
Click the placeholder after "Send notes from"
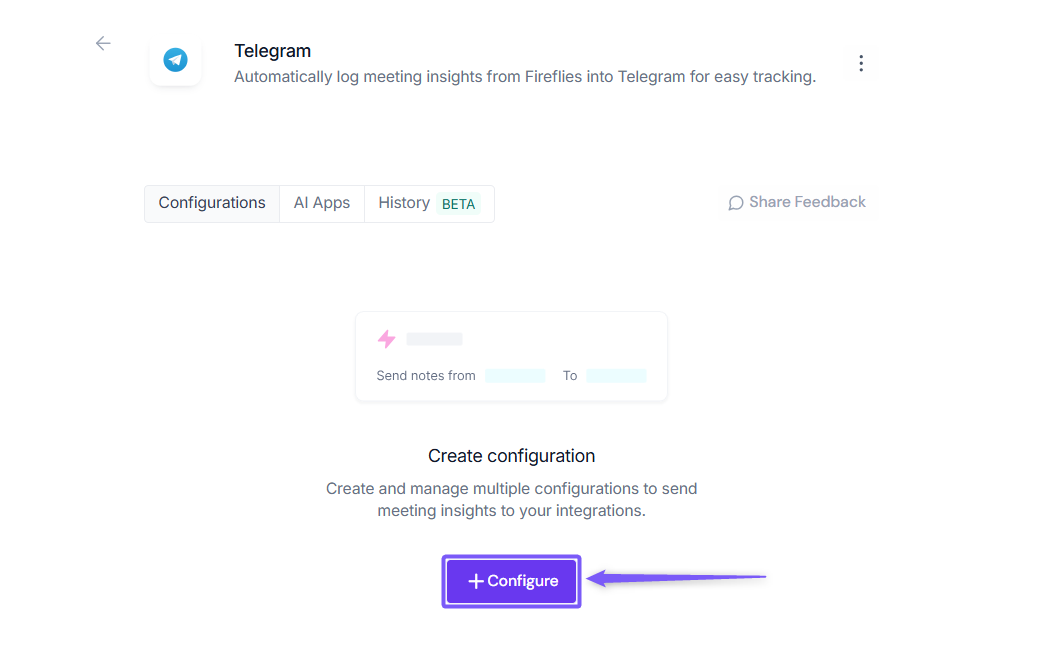point(515,376)
